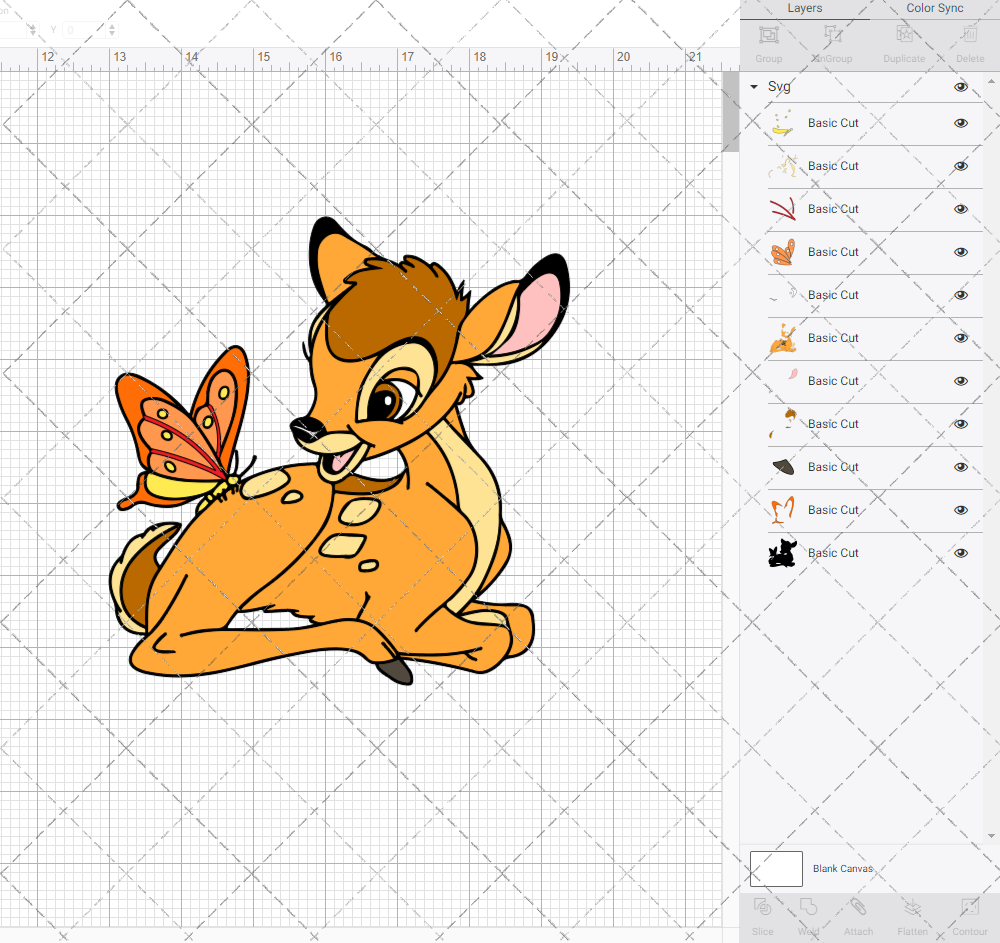Viewport: 1000px width, 943px height.
Task: Click the Blank Canvas color swatch
Action: [x=776, y=868]
